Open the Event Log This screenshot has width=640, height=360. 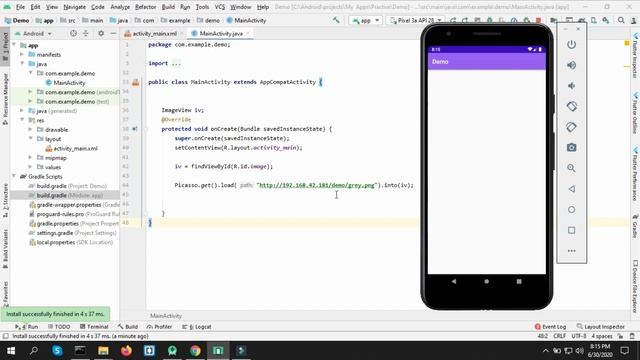click(550, 327)
